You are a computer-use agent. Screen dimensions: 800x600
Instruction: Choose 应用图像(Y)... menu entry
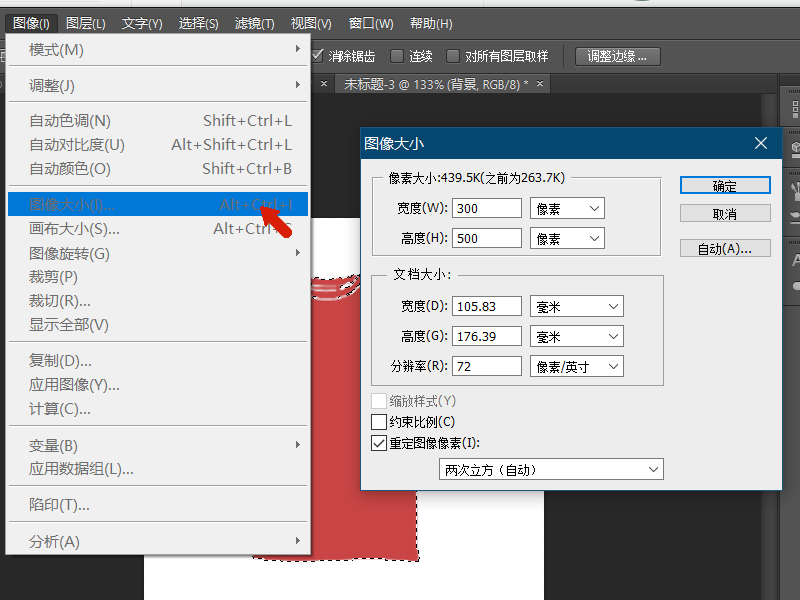[x=158, y=385]
